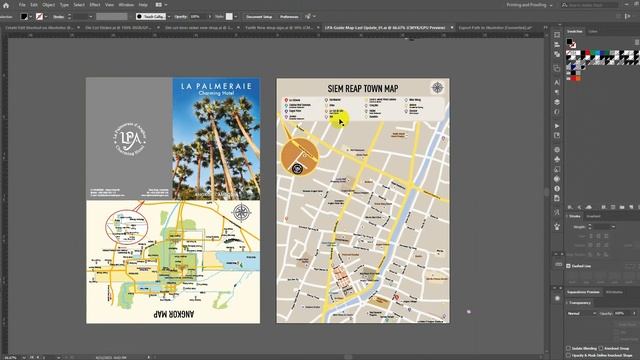The width and height of the screenshot is (640, 360).
Task: Click the Preferences button
Action: (289, 17)
